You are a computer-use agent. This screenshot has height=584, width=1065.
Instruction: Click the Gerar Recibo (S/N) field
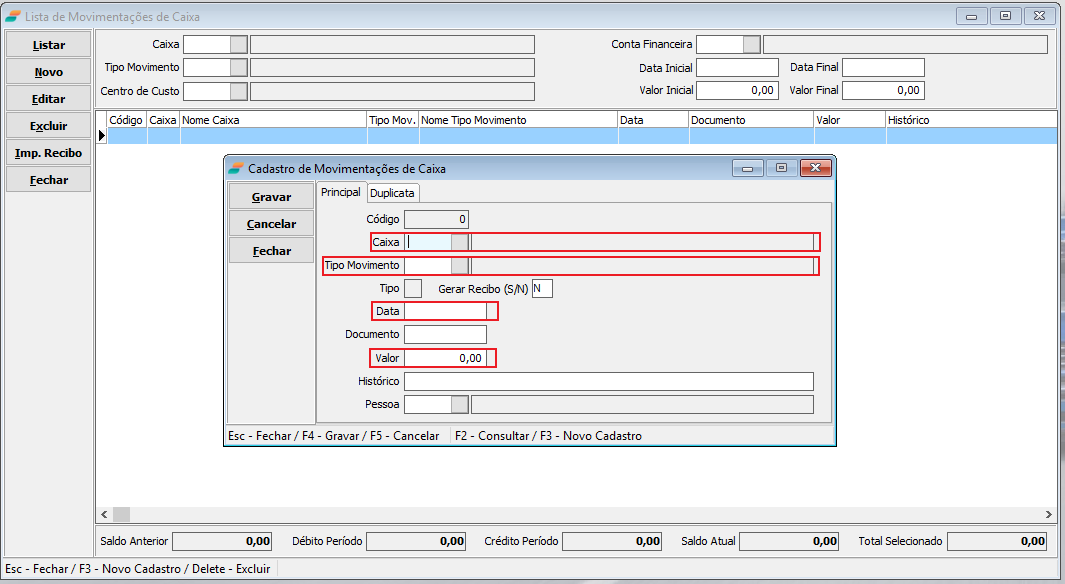[x=542, y=289]
